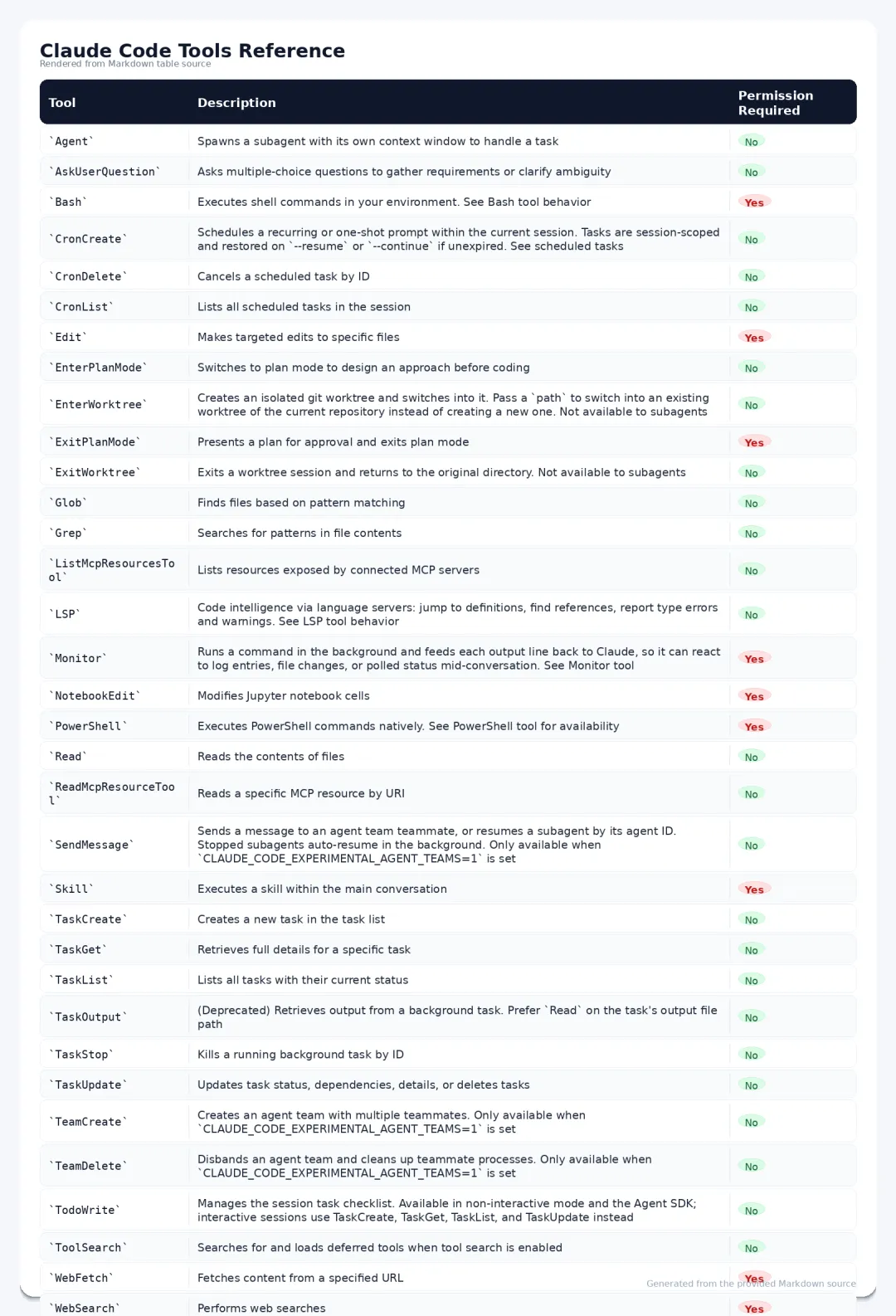The height and width of the screenshot is (1316, 896).
Task: Click the ListMcpResourcesTool name cell
Action: pyautogui.click(x=112, y=570)
